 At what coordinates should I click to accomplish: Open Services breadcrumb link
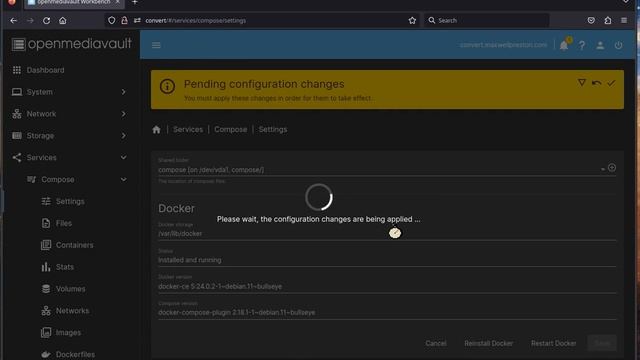pyautogui.click(x=188, y=129)
